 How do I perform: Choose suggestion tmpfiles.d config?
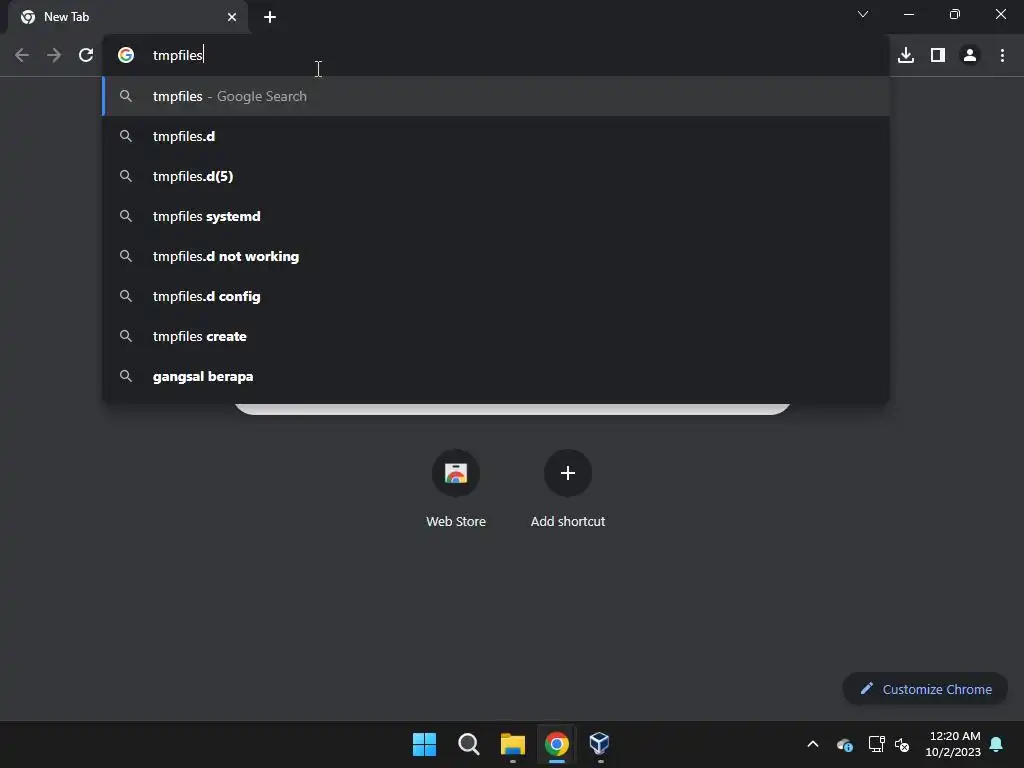[x=496, y=296]
